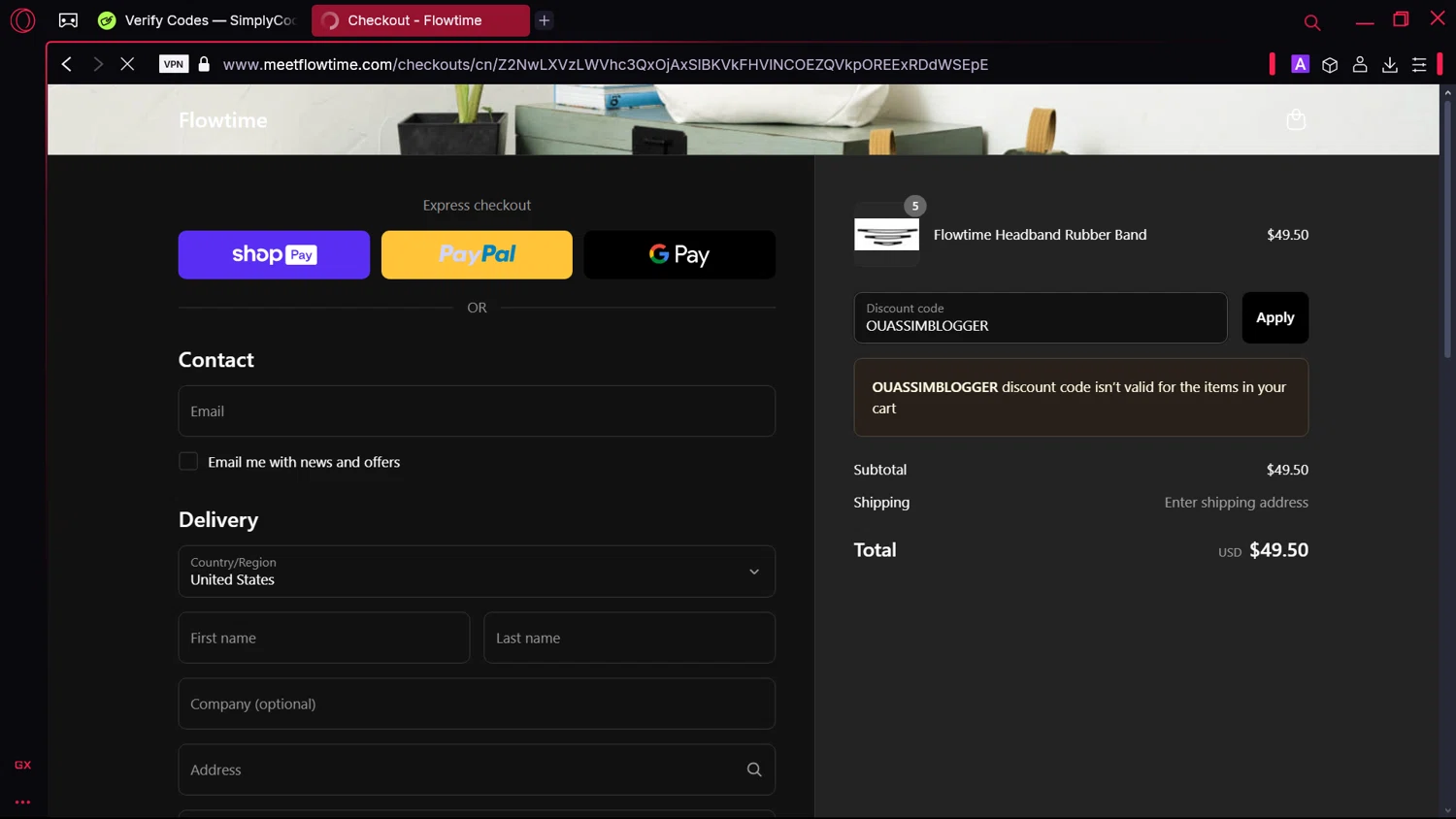Open the downloads icon
Viewport: 1456px width, 819px height.
pos(1390,64)
